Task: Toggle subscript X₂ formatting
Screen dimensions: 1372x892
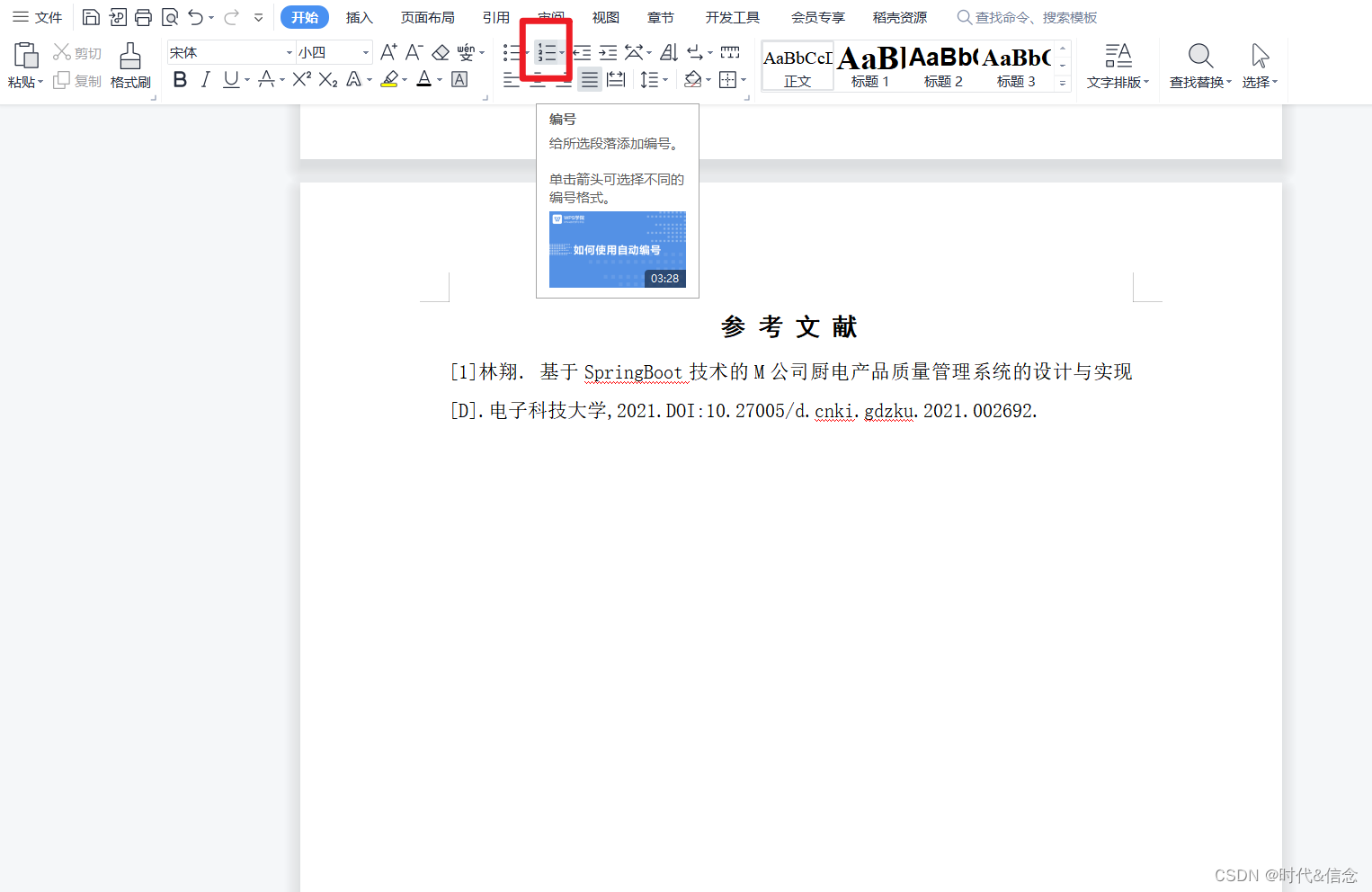Action: tap(328, 79)
